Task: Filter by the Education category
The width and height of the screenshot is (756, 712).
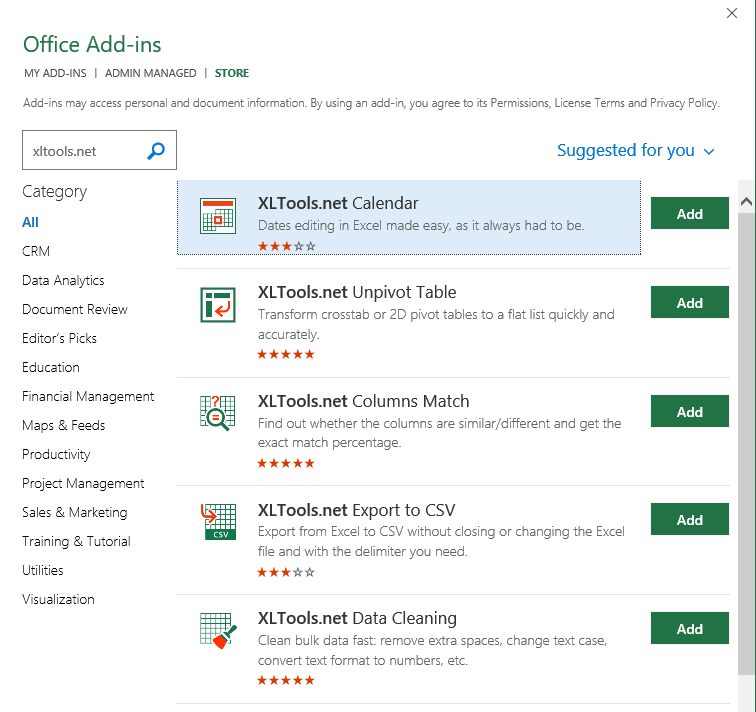Action: [51, 367]
